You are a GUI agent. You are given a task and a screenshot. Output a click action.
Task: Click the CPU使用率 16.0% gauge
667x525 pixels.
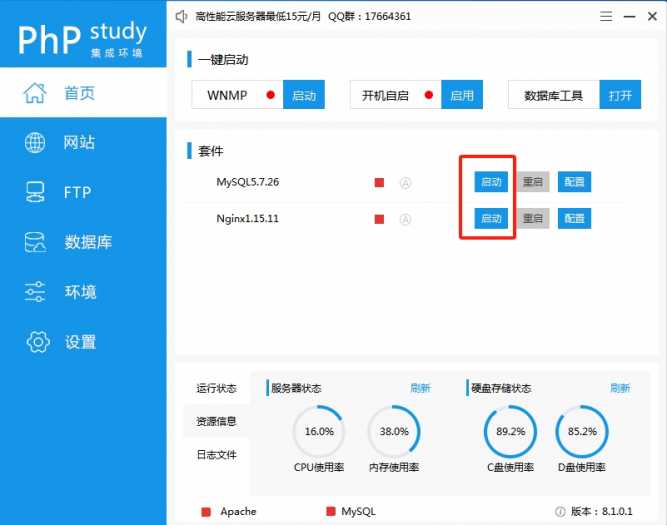tap(319, 431)
